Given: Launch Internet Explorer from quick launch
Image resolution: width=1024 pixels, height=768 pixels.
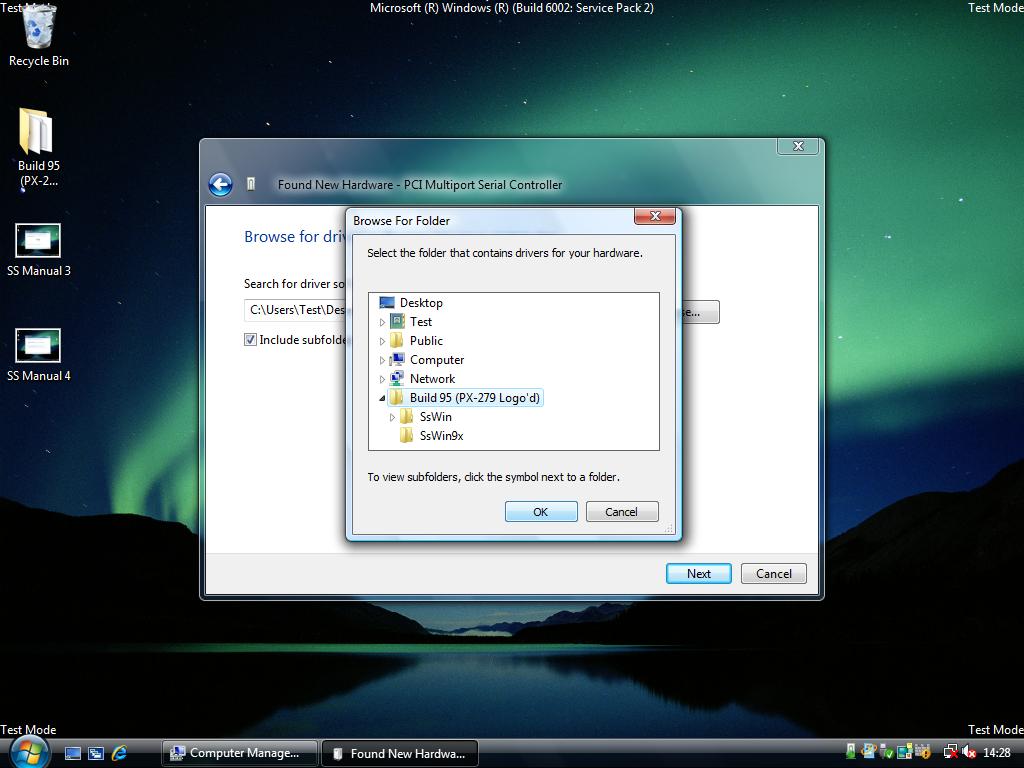Looking at the screenshot, I should point(119,753).
